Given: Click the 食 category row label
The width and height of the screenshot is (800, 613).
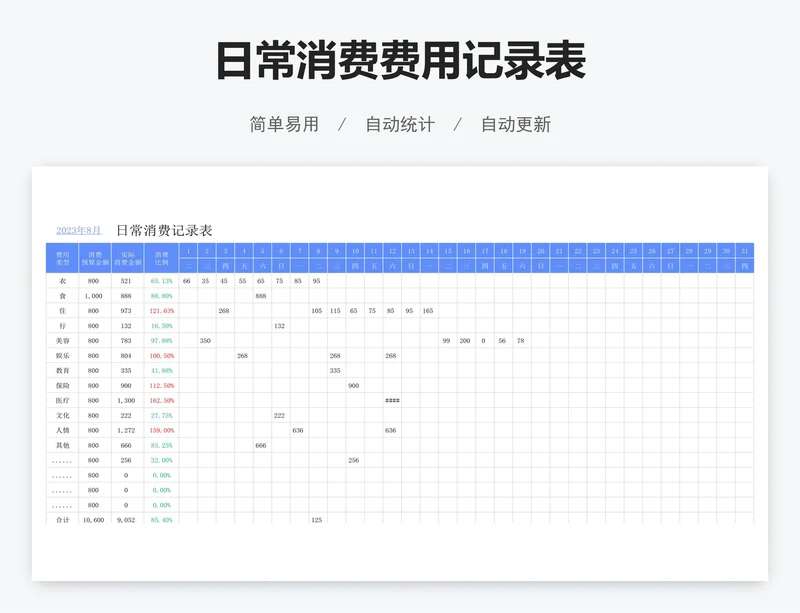Looking at the screenshot, I should coord(62,296).
